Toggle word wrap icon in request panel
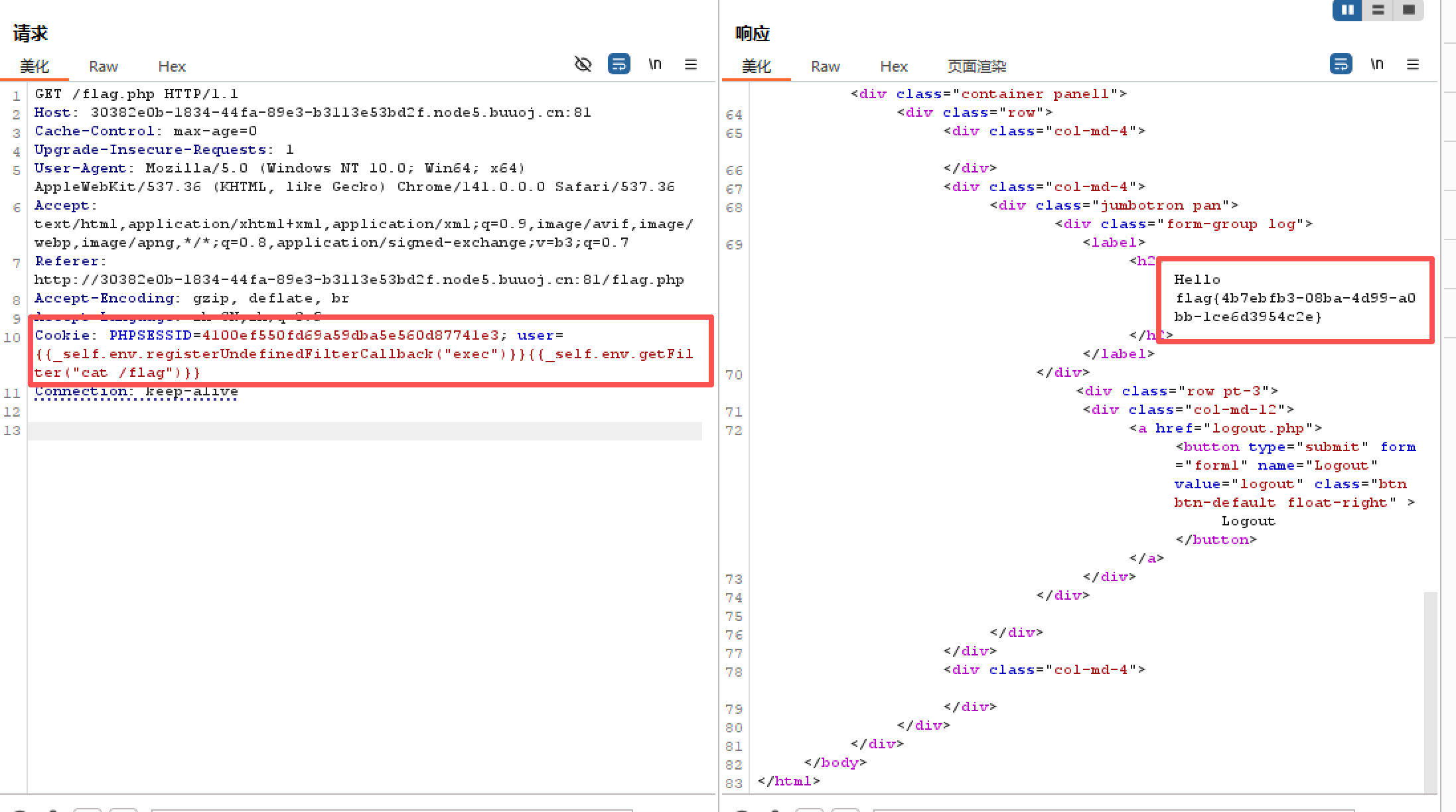This screenshot has width=1456, height=812. click(x=619, y=64)
